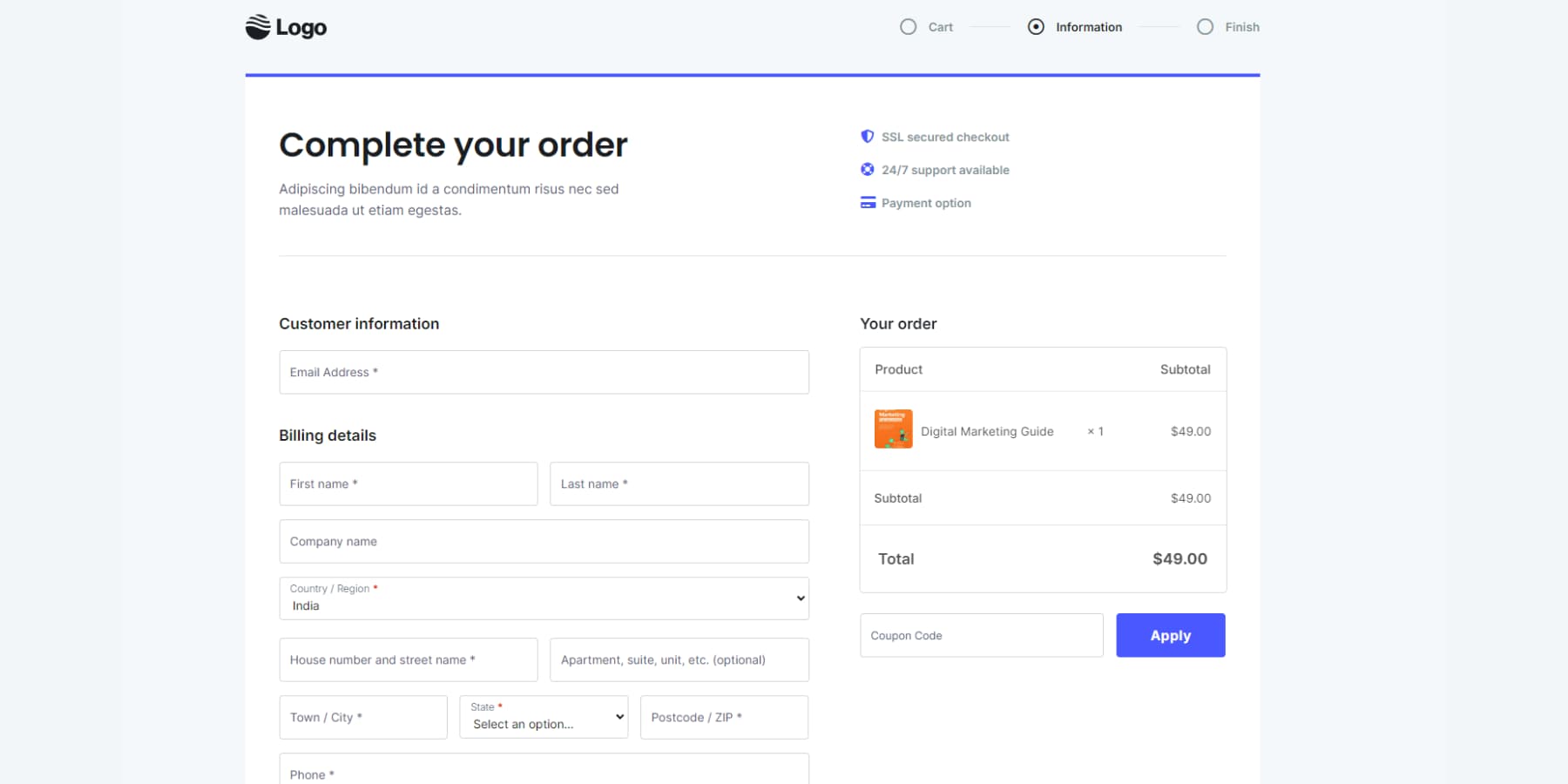Click the Logo icon in the header

[x=258, y=26]
